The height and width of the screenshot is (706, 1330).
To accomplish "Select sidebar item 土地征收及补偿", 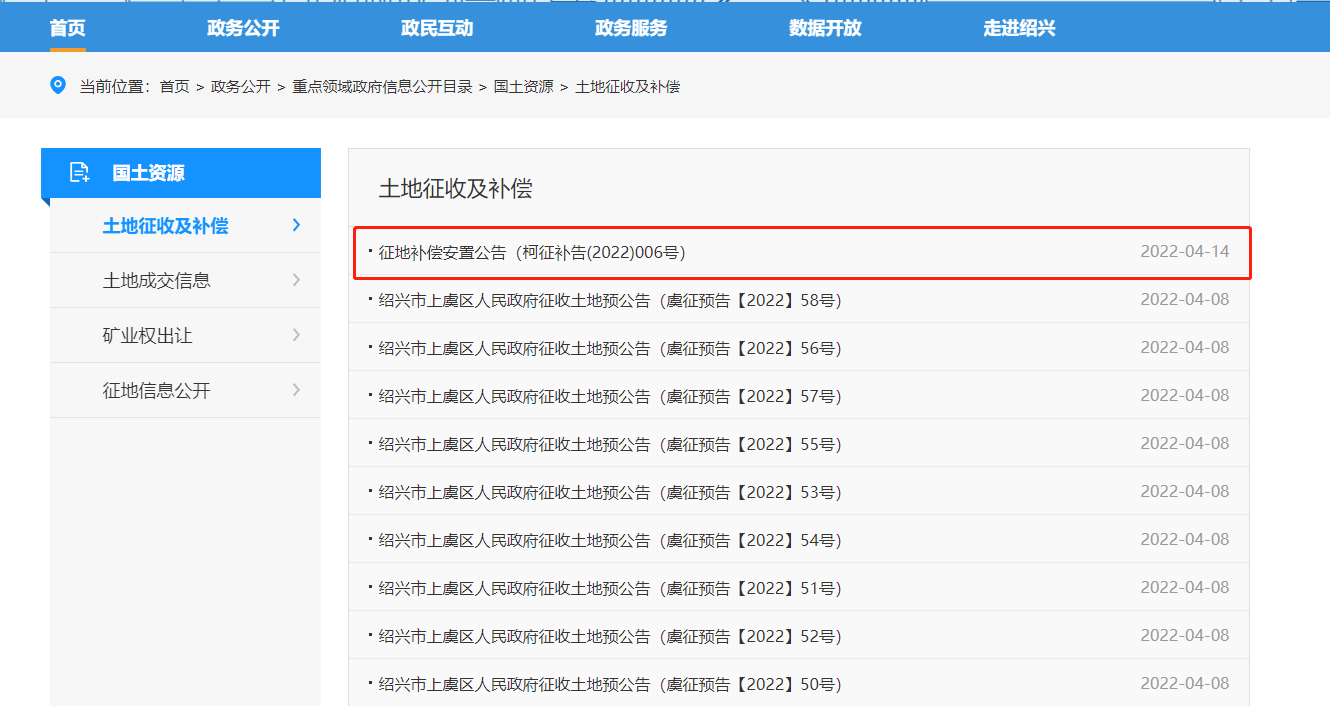I will pyautogui.click(x=185, y=226).
